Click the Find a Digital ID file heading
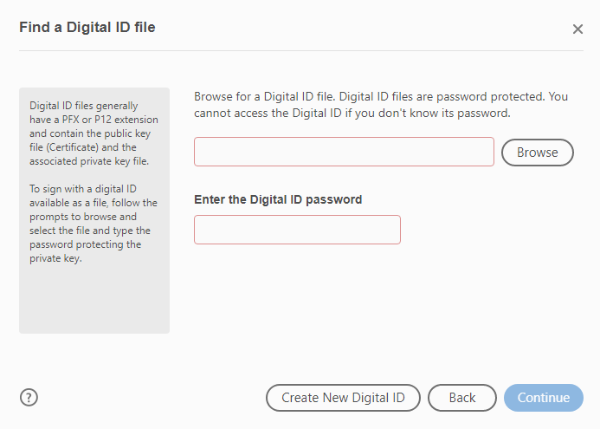Viewport: 600px width, 429px height. pyautogui.click(x=87, y=27)
